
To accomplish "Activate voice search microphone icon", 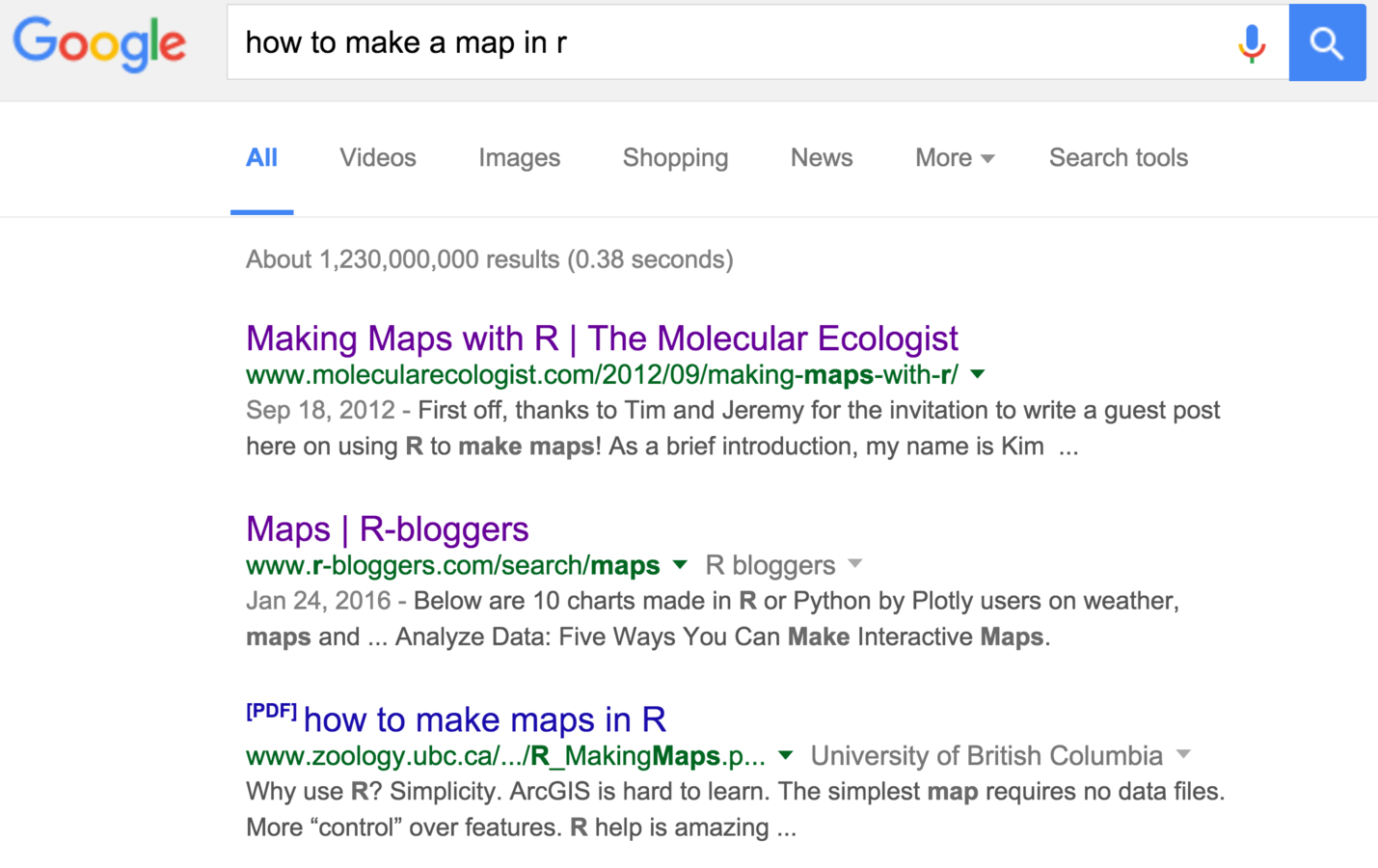I will tap(1252, 43).
